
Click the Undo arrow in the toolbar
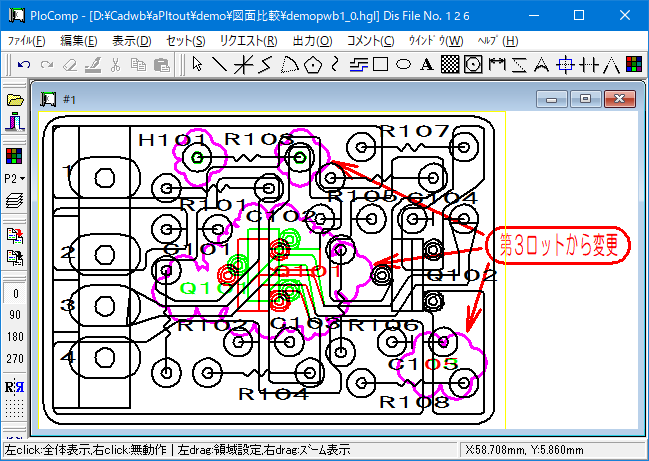point(24,65)
